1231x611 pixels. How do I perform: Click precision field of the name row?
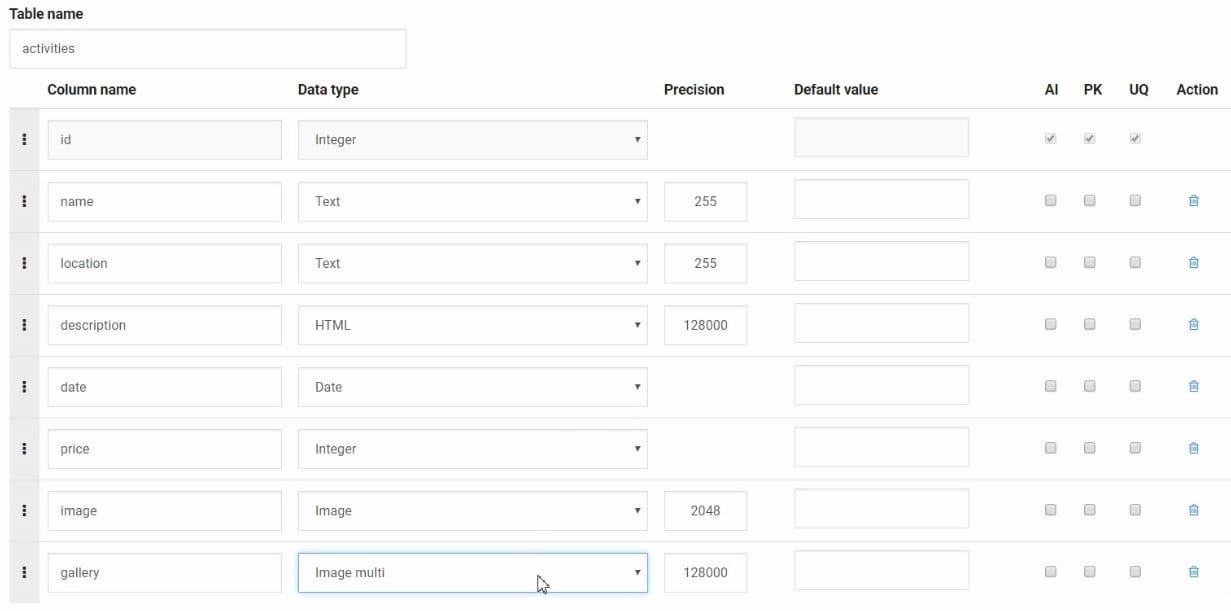click(705, 201)
